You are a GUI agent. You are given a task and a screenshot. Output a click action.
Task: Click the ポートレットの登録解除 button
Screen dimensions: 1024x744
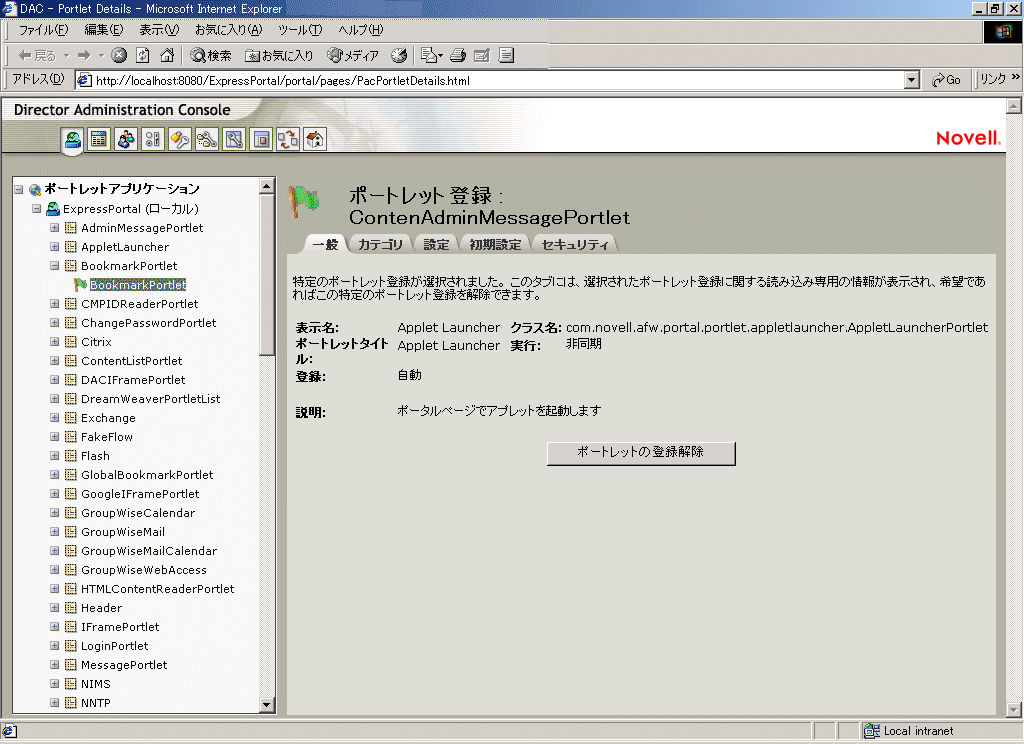coord(641,453)
